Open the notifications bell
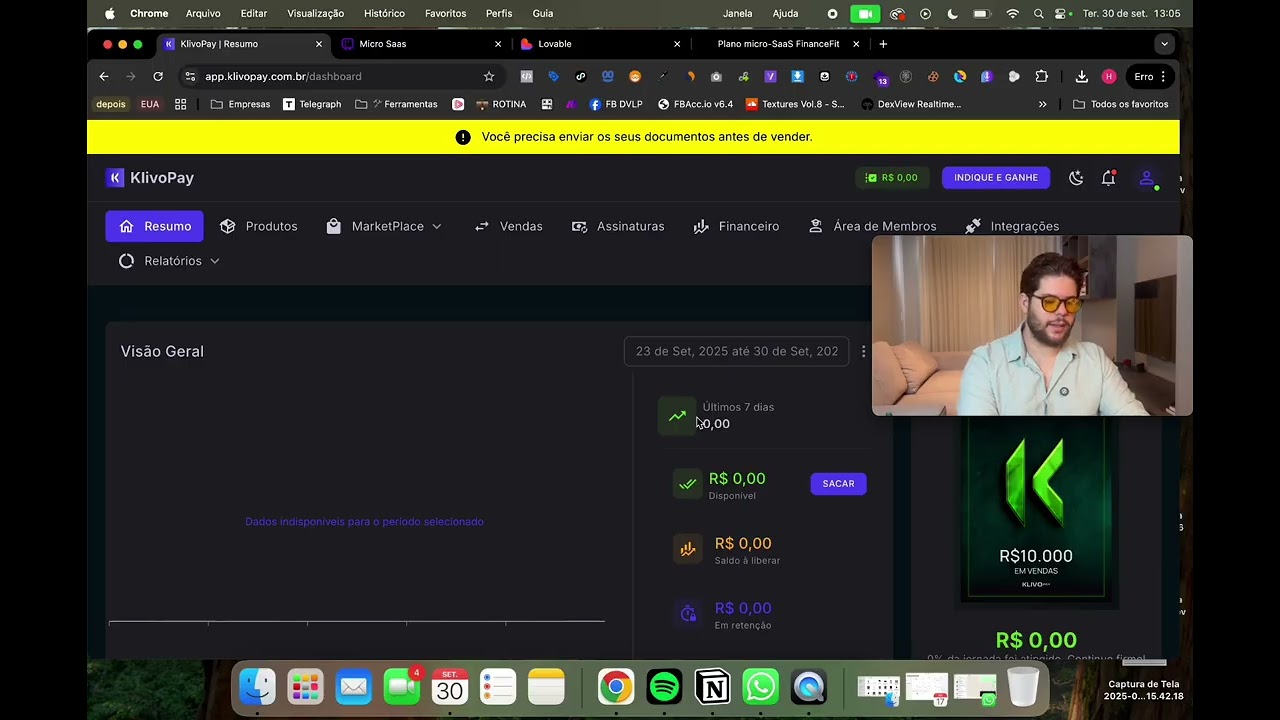 (1108, 178)
